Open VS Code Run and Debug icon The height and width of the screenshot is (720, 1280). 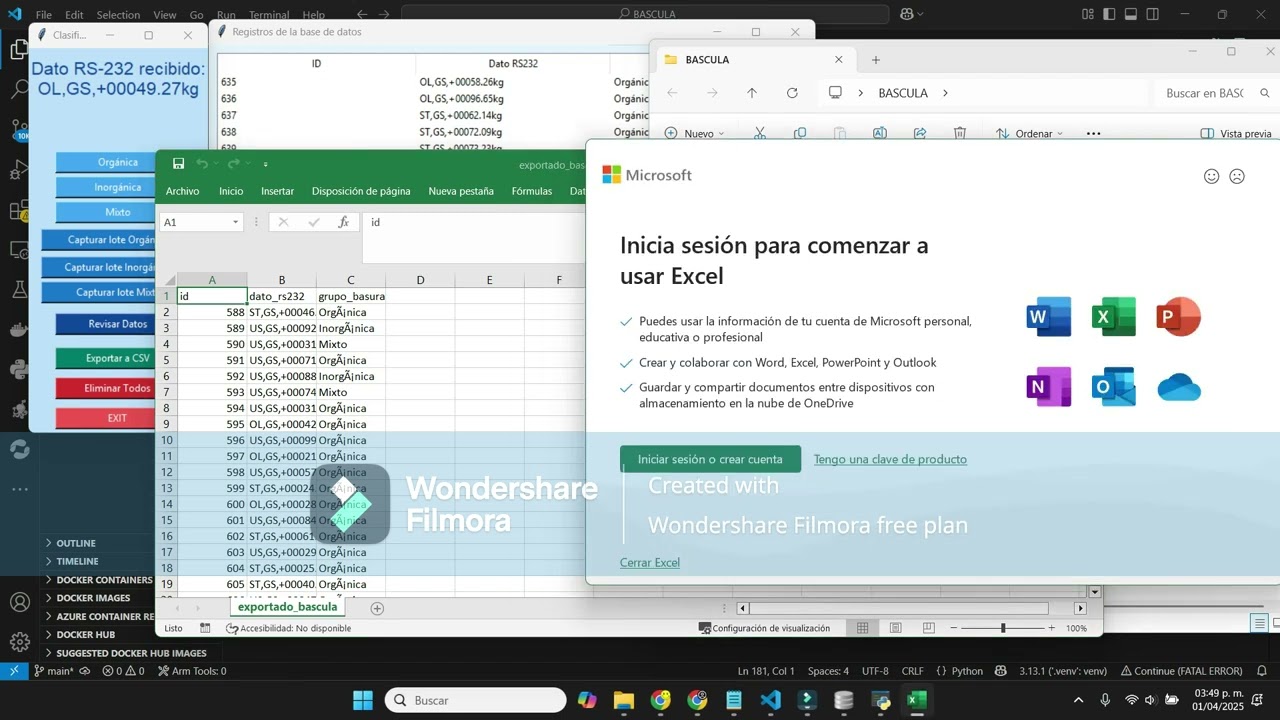[18, 171]
